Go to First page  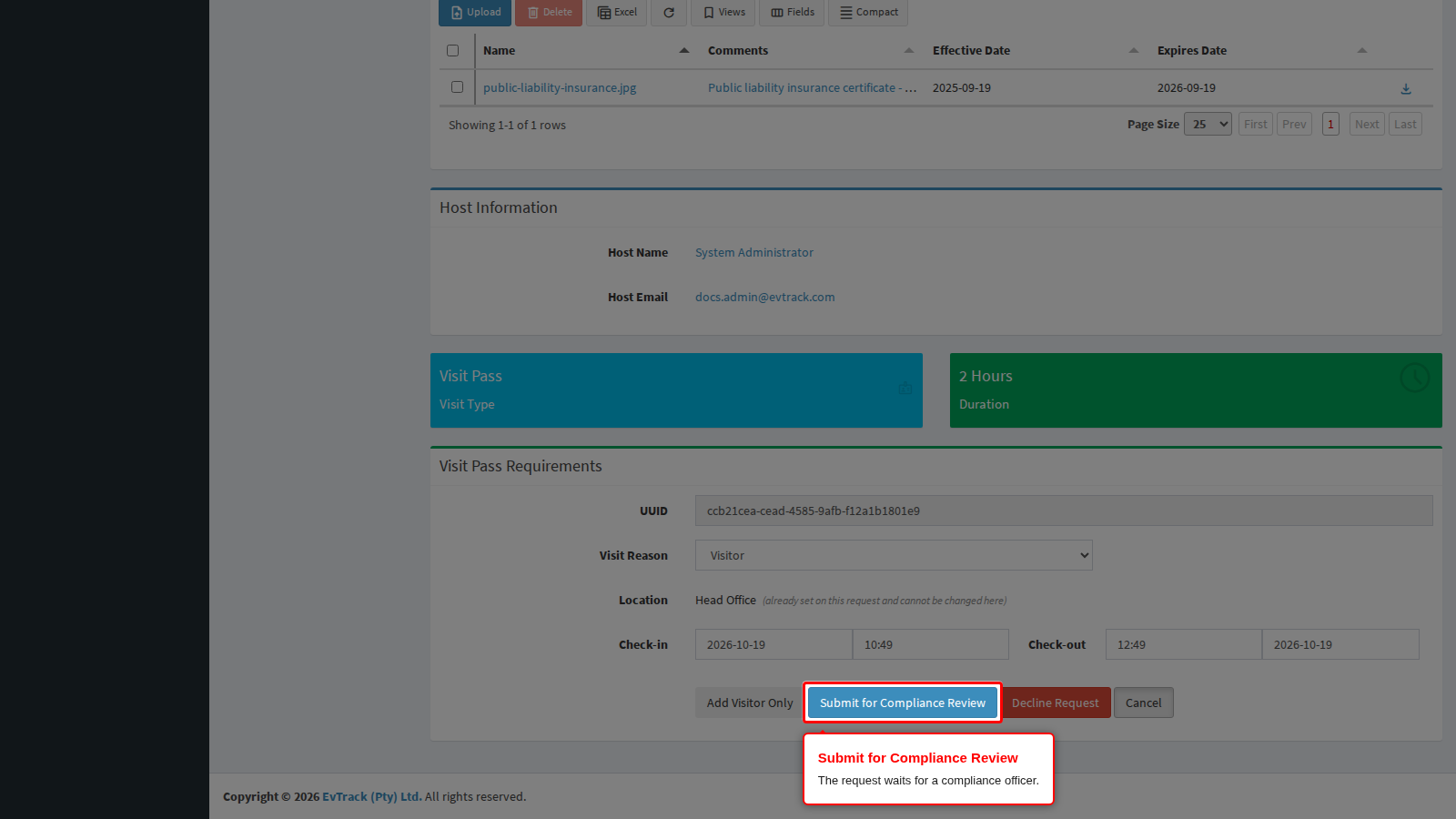1256,125
